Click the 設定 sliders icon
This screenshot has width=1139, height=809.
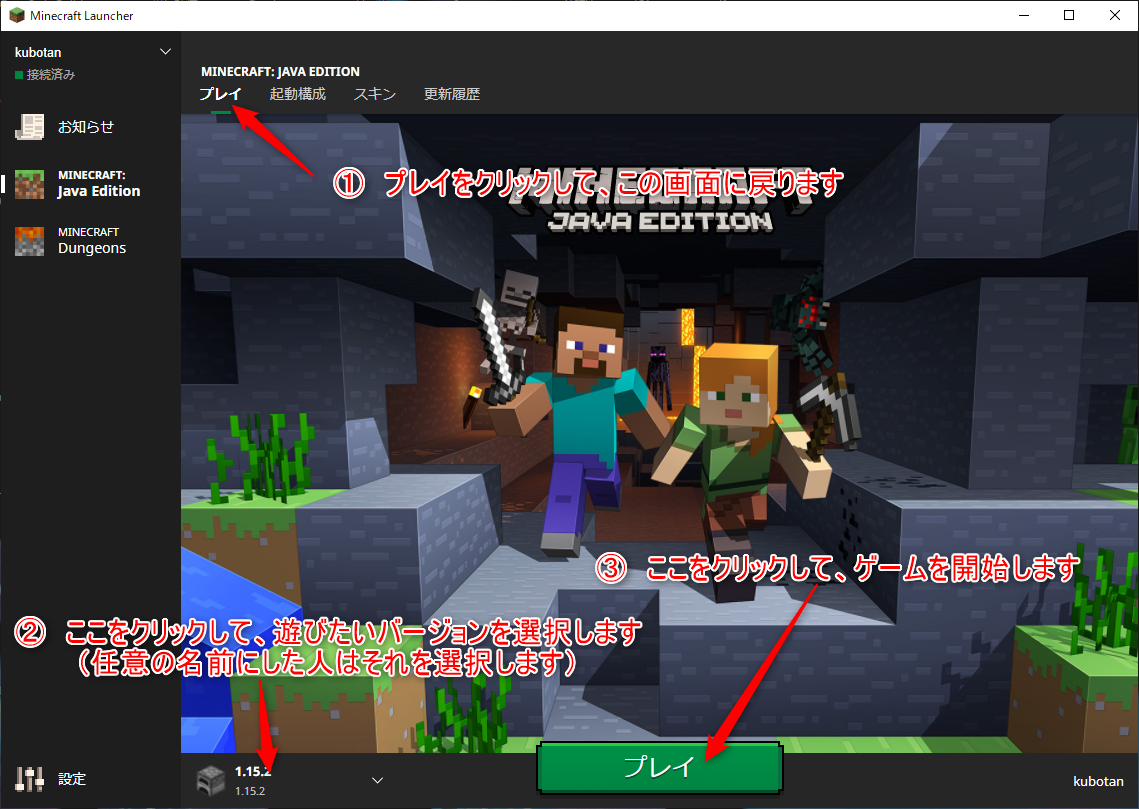click(x=29, y=779)
